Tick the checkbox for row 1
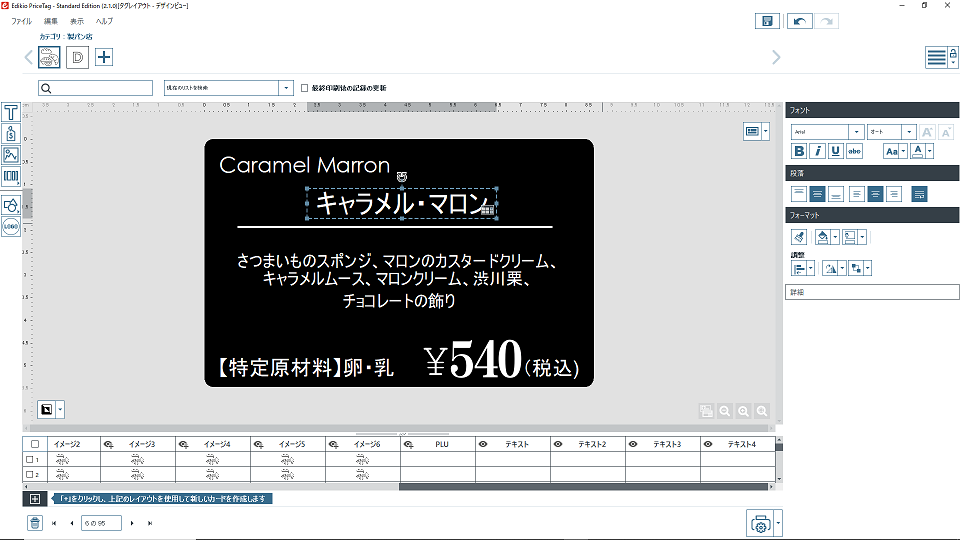This screenshot has width=960, height=540. click(x=30, y=460)
